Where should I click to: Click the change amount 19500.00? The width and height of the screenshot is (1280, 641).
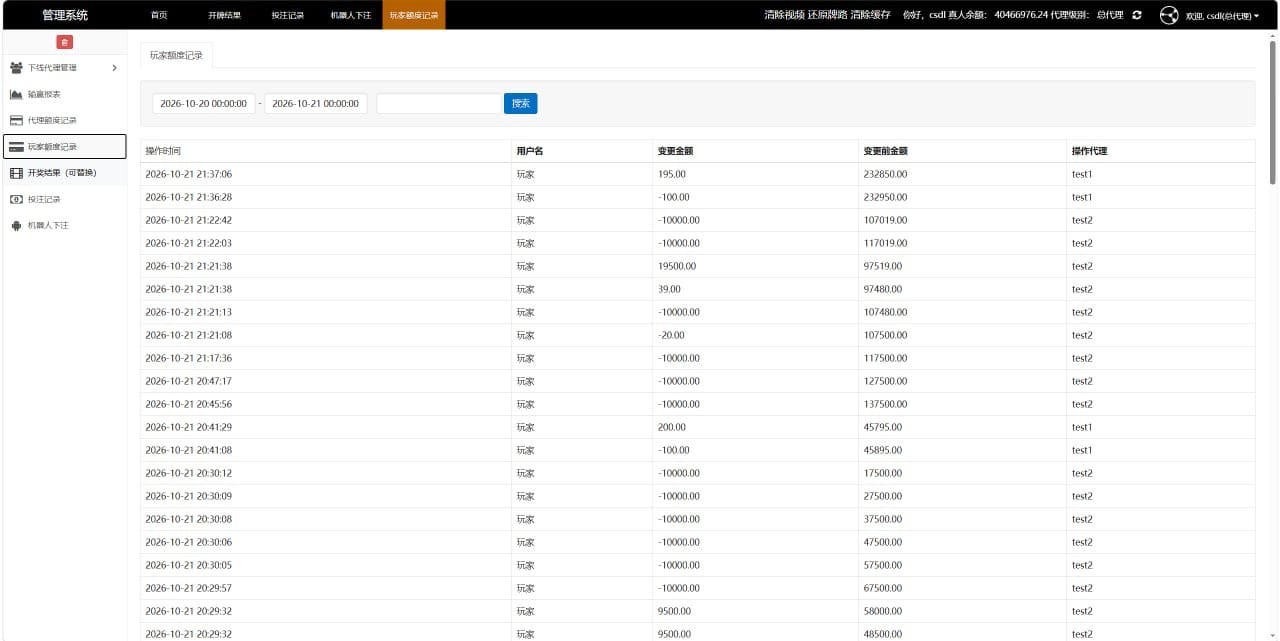pos(677,266)
